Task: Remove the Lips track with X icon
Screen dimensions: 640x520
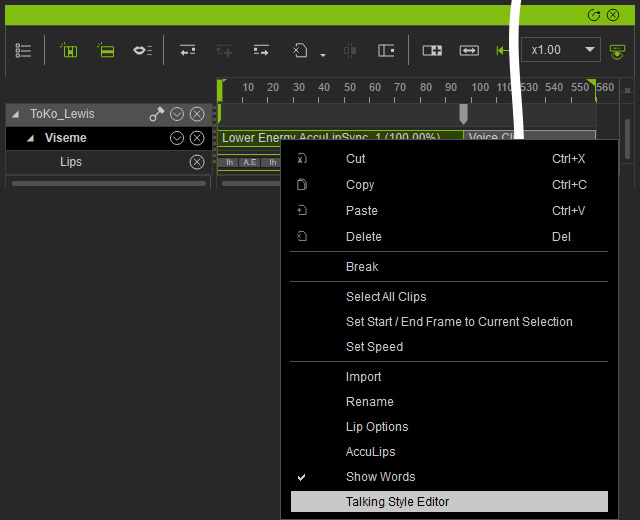Action: (197, 162)
